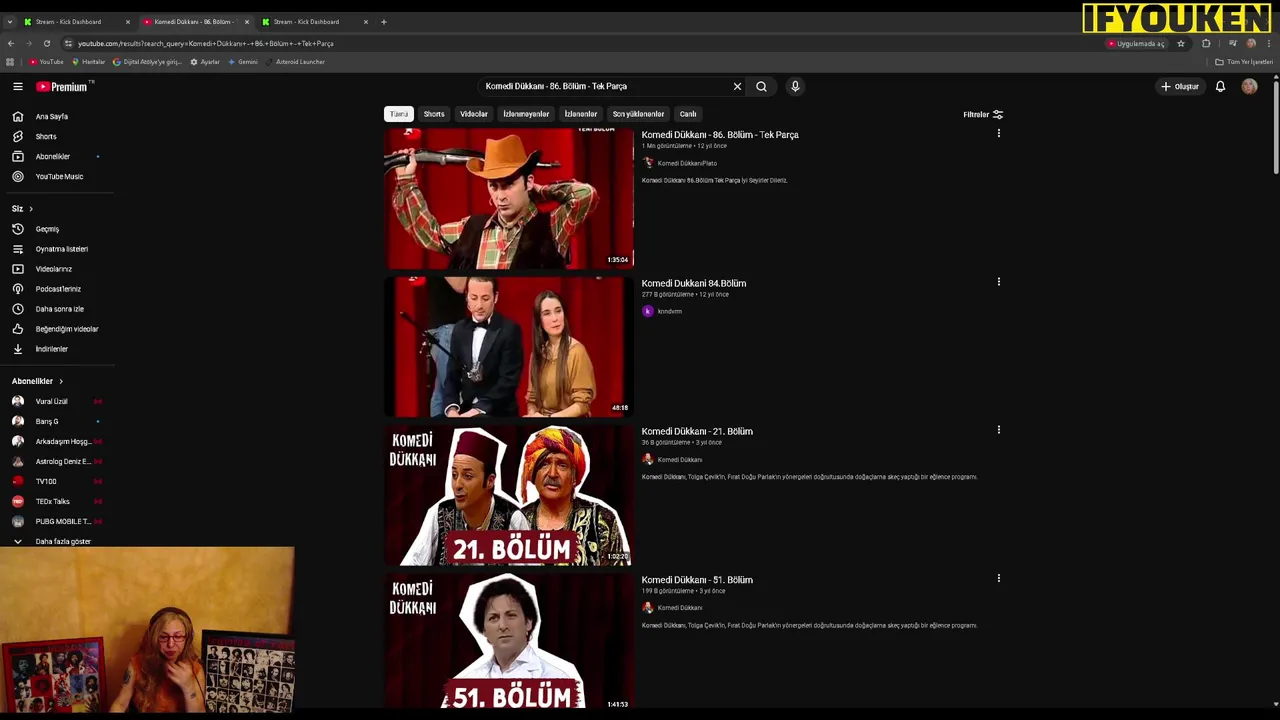Open Komedi Dükkanı - 51. Bölüm title
This screenshot has height=720, width=1280.
click(697, 580)
